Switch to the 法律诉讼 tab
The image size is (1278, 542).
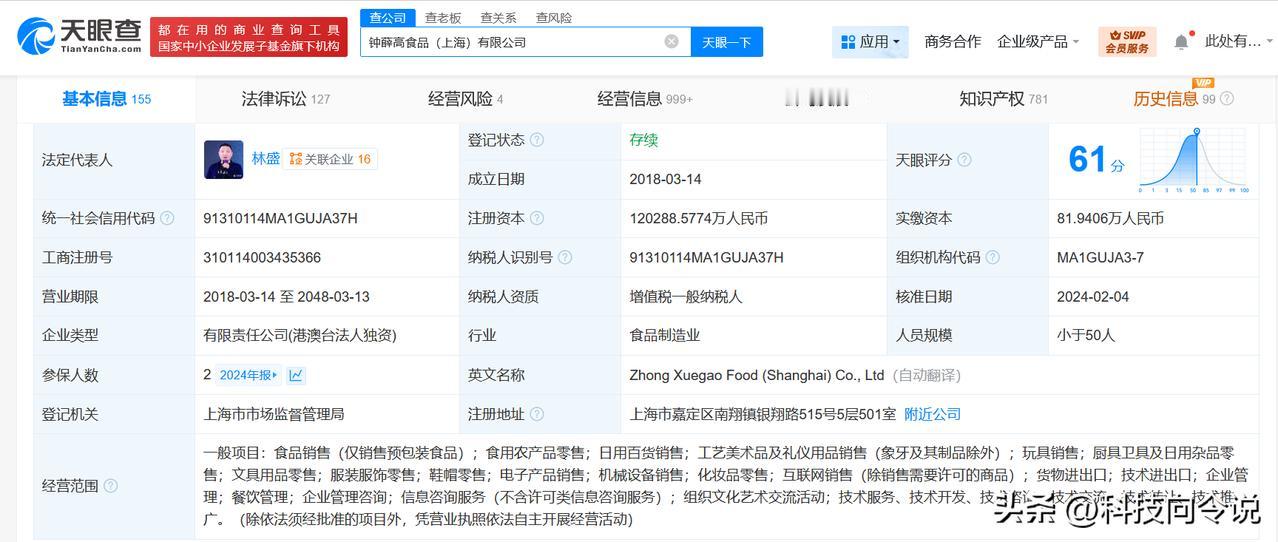tap(285, 98)
